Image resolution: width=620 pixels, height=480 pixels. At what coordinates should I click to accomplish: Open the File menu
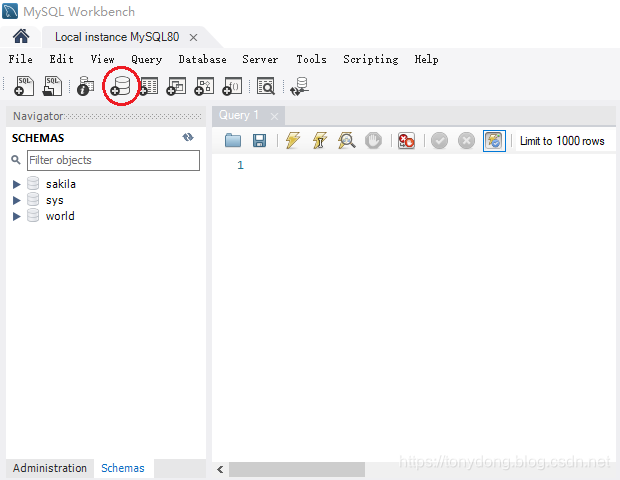point(21,59)
